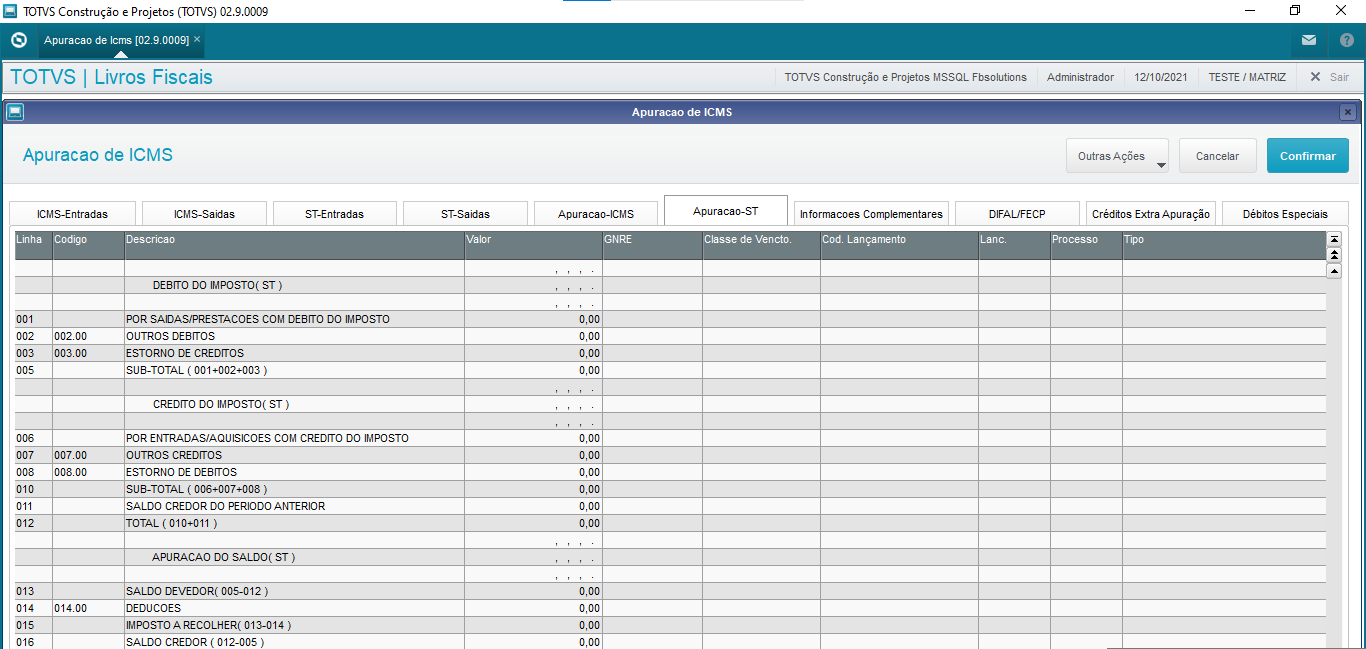Screen dimensions: 1366x649
Task: Select the DIFAL/FECP tab
Action: pyautogui.click(x=1017, y=214)
